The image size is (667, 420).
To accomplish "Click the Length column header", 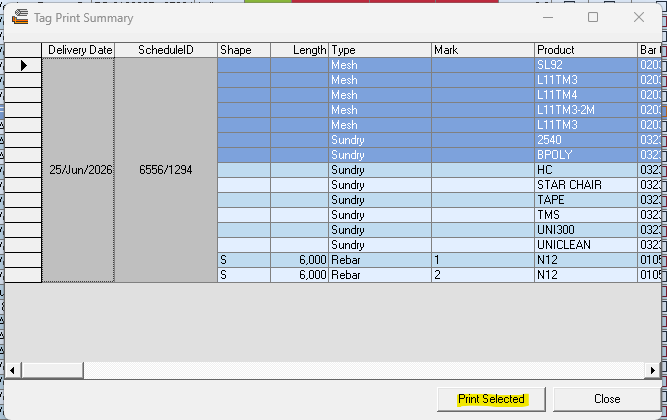I will pos(299,50).
